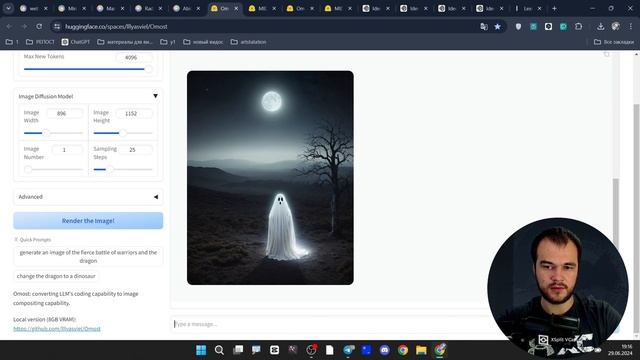Open File Explorer from the taskbar
Screen dimensions: 640x360
point(421,350)
